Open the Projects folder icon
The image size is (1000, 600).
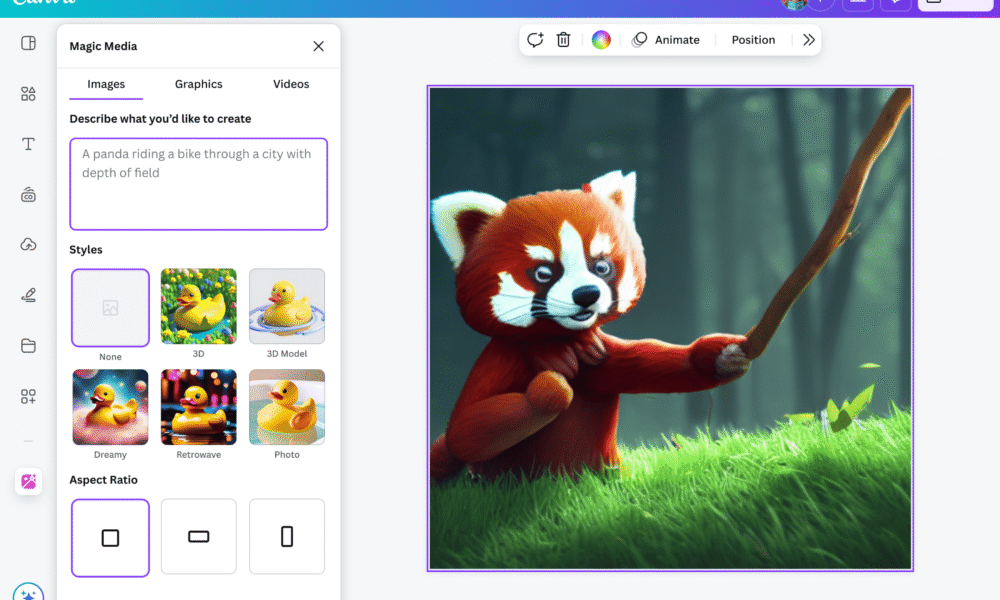point(28,346)
